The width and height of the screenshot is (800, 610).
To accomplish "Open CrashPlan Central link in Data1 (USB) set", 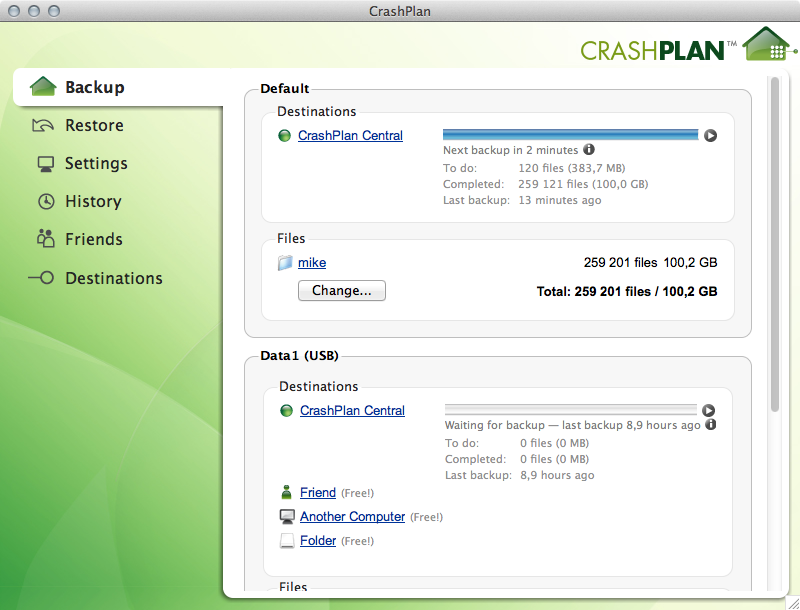I will 352,411.
